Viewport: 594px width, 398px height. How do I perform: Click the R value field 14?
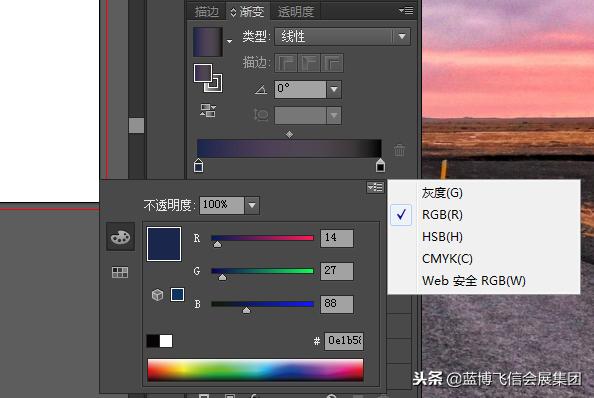337,238
